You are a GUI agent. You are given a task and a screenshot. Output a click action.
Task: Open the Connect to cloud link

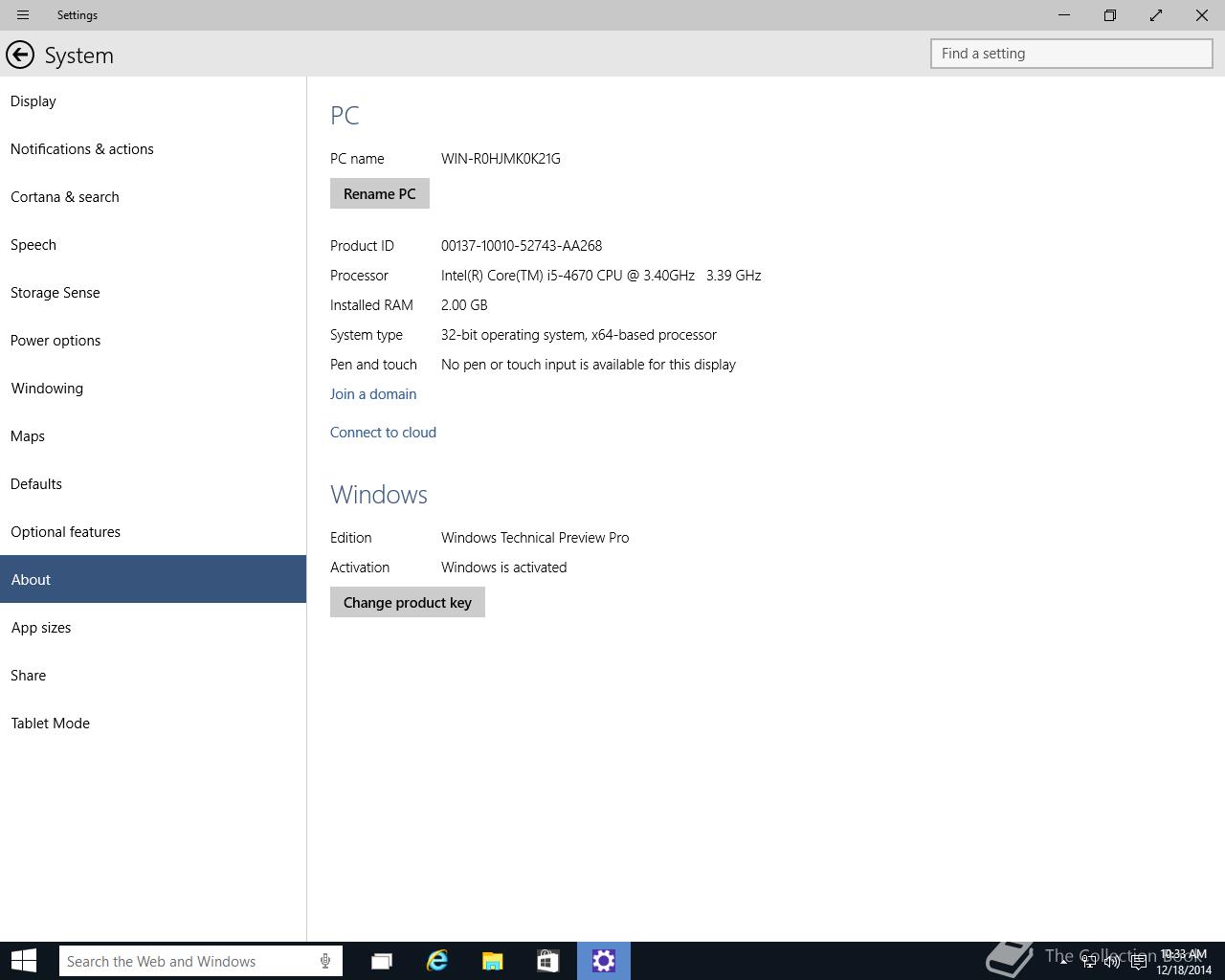click(x=383, y=432)
